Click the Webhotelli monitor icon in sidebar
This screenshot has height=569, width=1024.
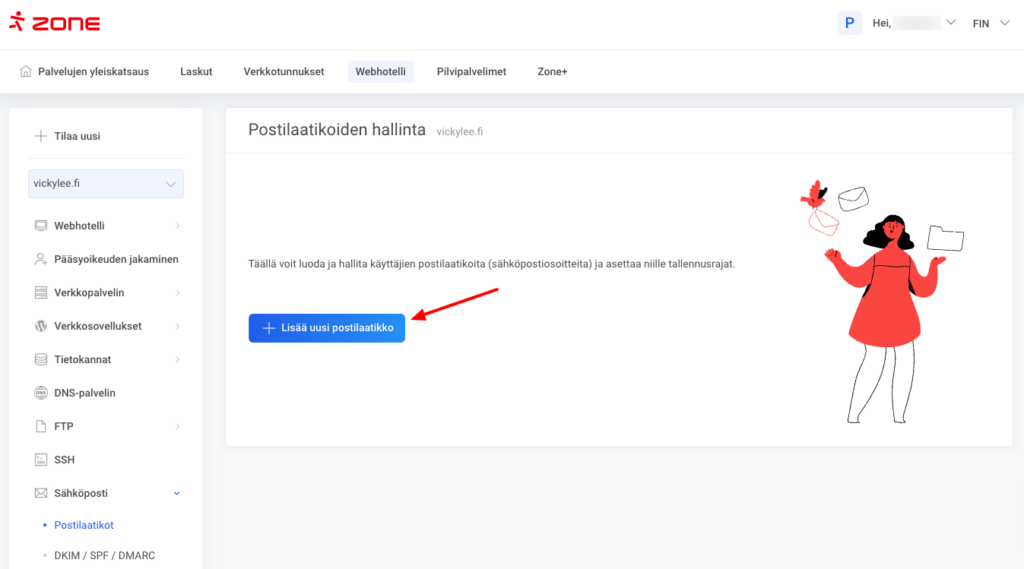tap(41, 226)
